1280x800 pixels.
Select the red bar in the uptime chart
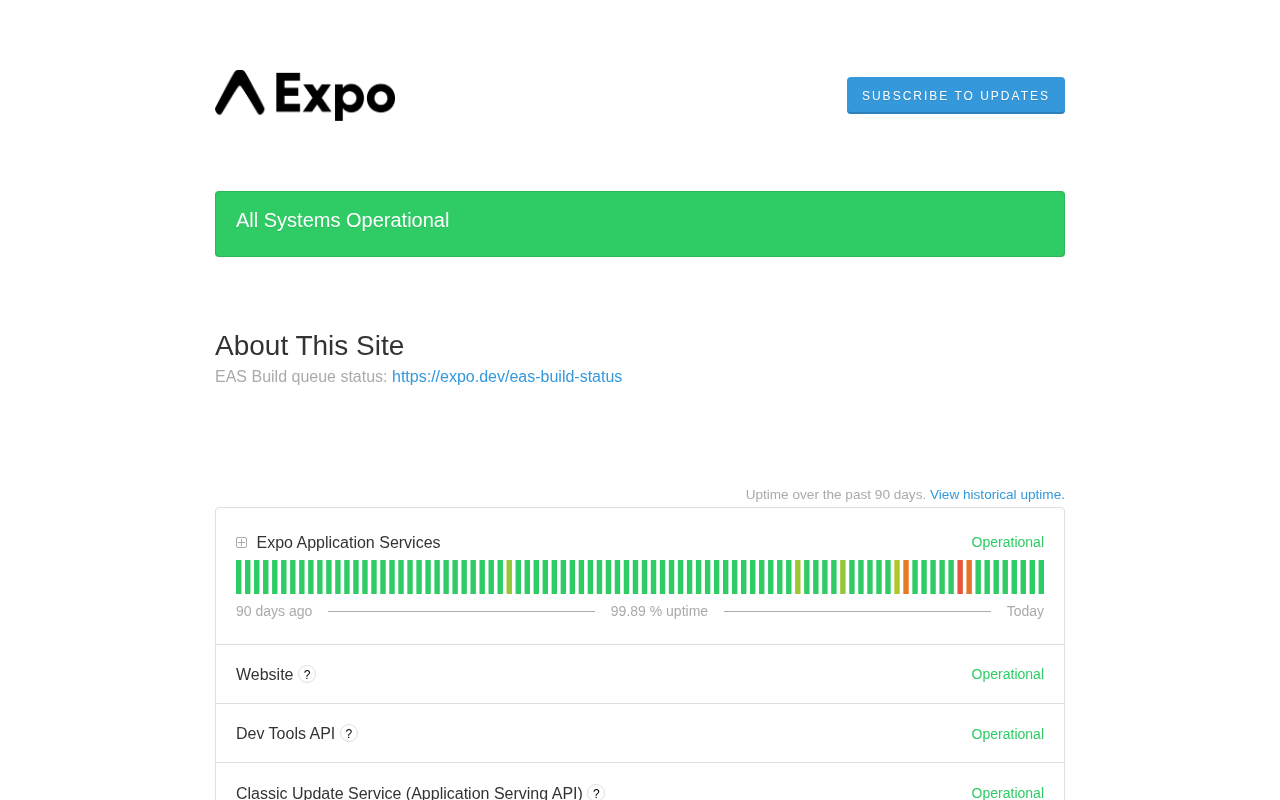click(960, 577)
